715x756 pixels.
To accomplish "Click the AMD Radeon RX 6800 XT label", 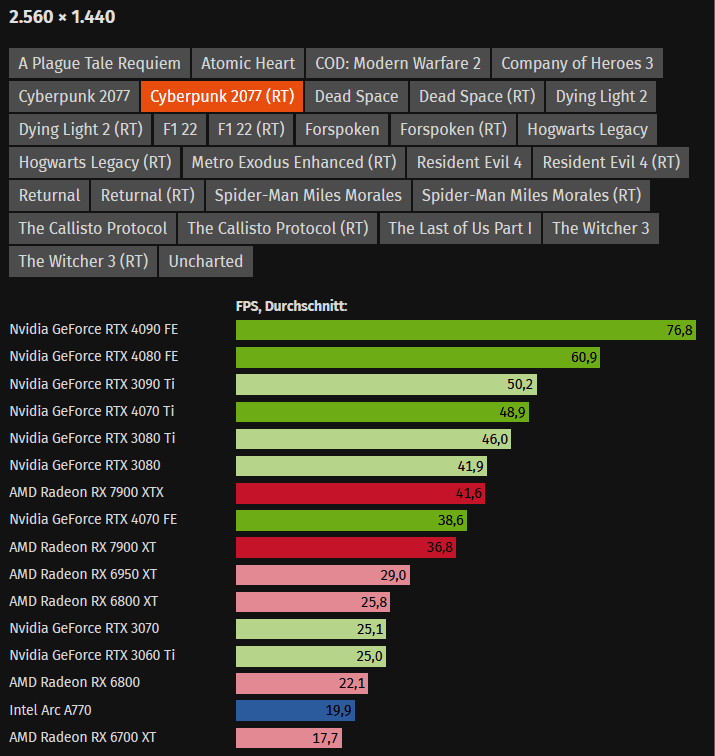I will tap(83, 601).
